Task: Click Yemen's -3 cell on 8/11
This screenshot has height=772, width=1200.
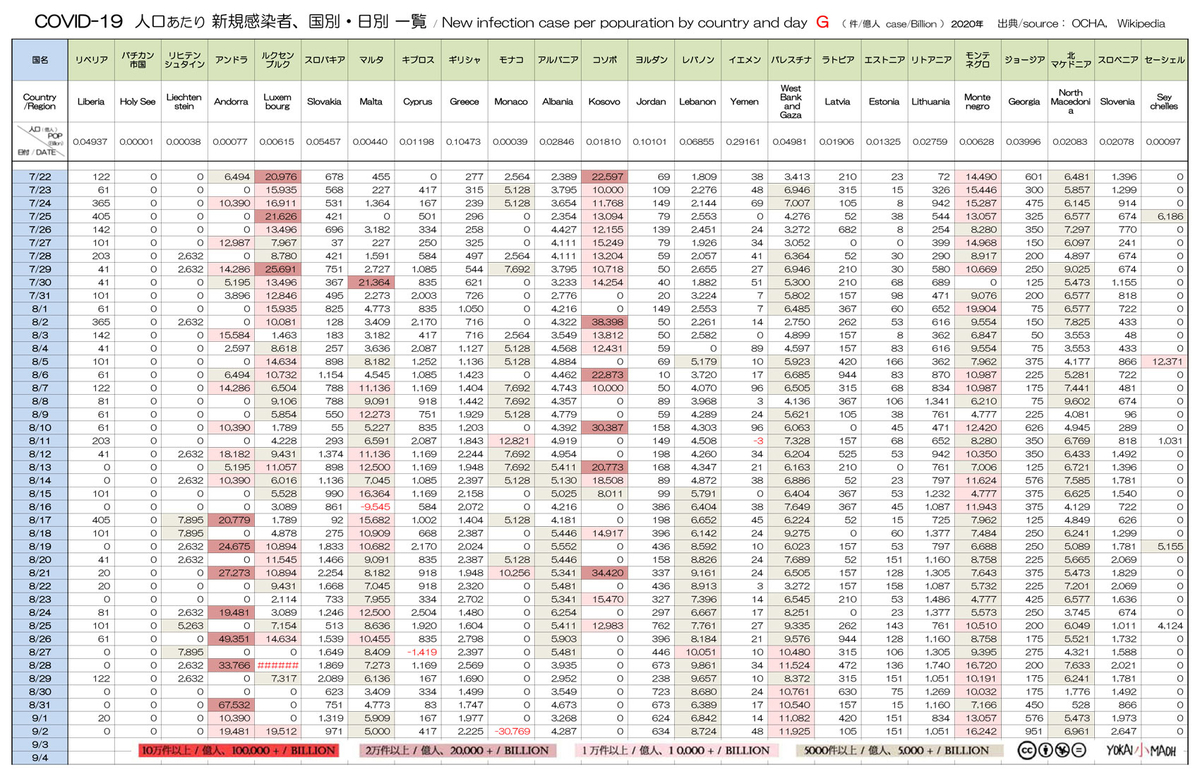Action: pyautogui.click(x=744, y=440)
